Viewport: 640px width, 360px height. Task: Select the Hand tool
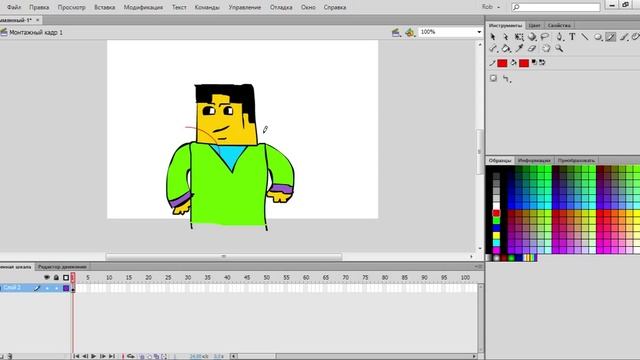point(546,49)
